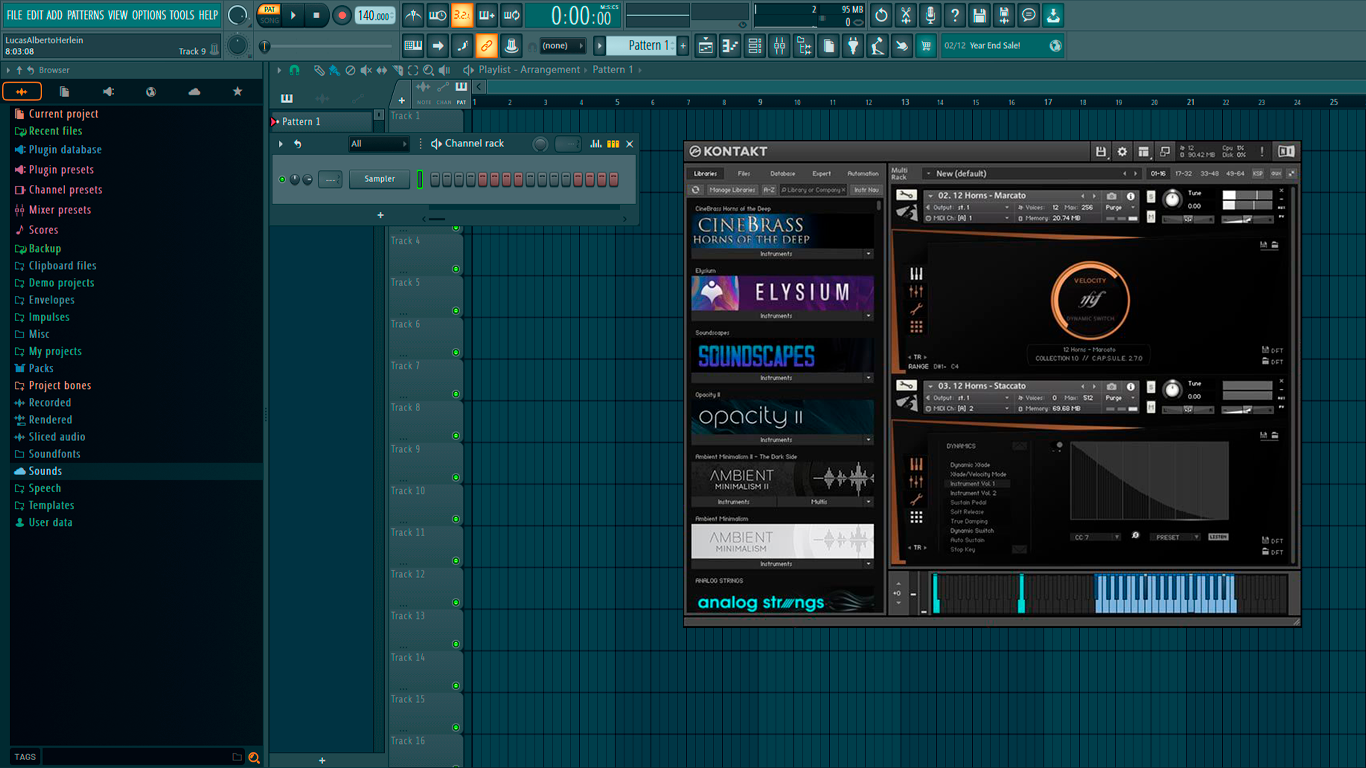
Task: Click Kontakt save floppy disk icon
Action: coord(1101,152)
